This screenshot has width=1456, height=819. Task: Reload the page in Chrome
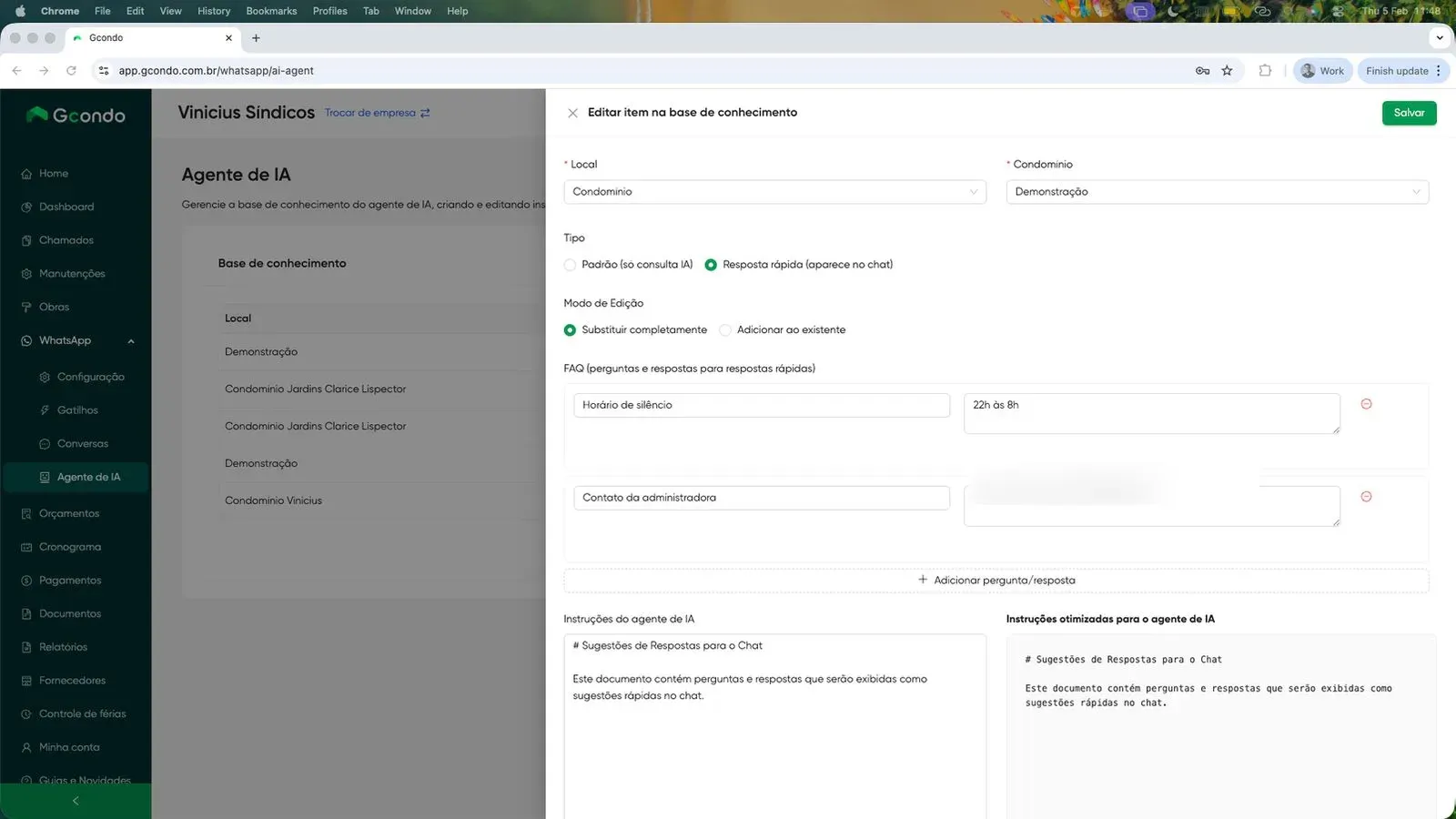(71, 71)
